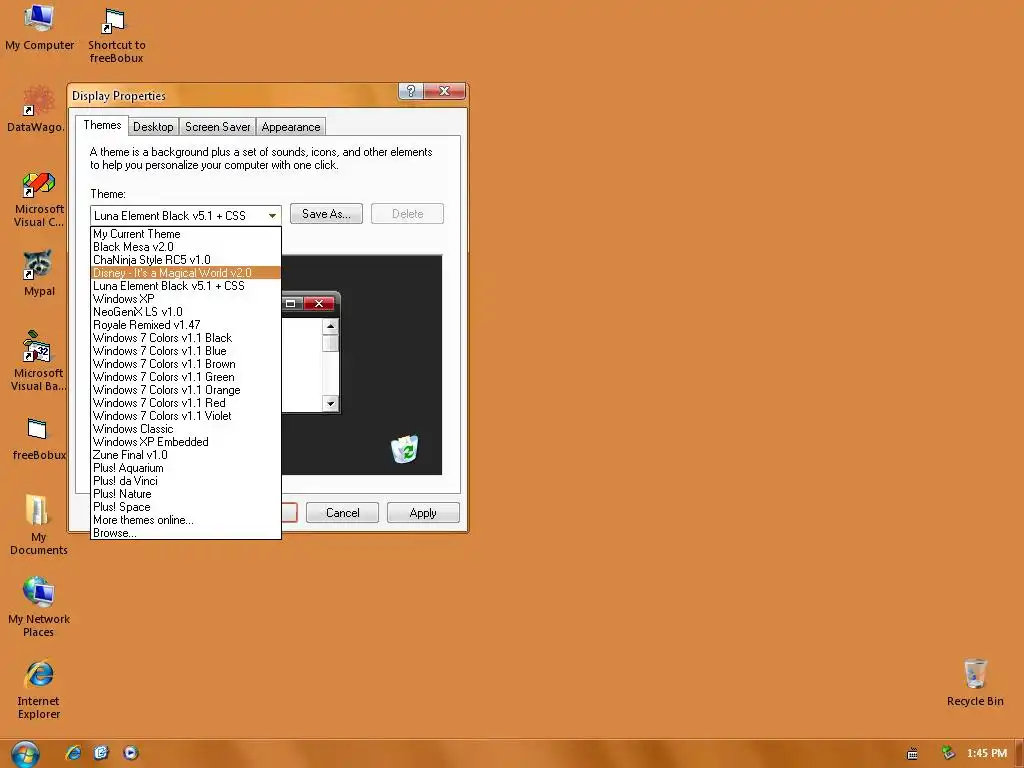1024x768 pixels.
Task: Switch to the Desktop tab
Action: 153,127
